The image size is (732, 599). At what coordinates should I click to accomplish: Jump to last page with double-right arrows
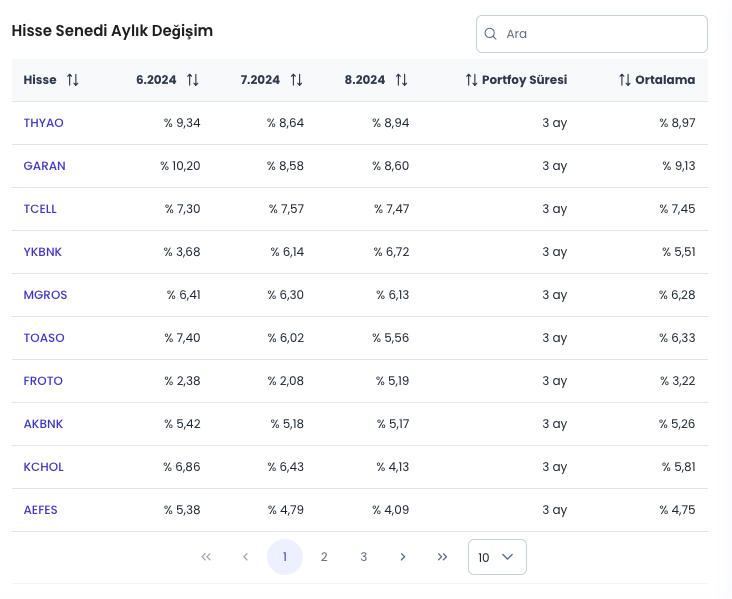tap(442, 557)
